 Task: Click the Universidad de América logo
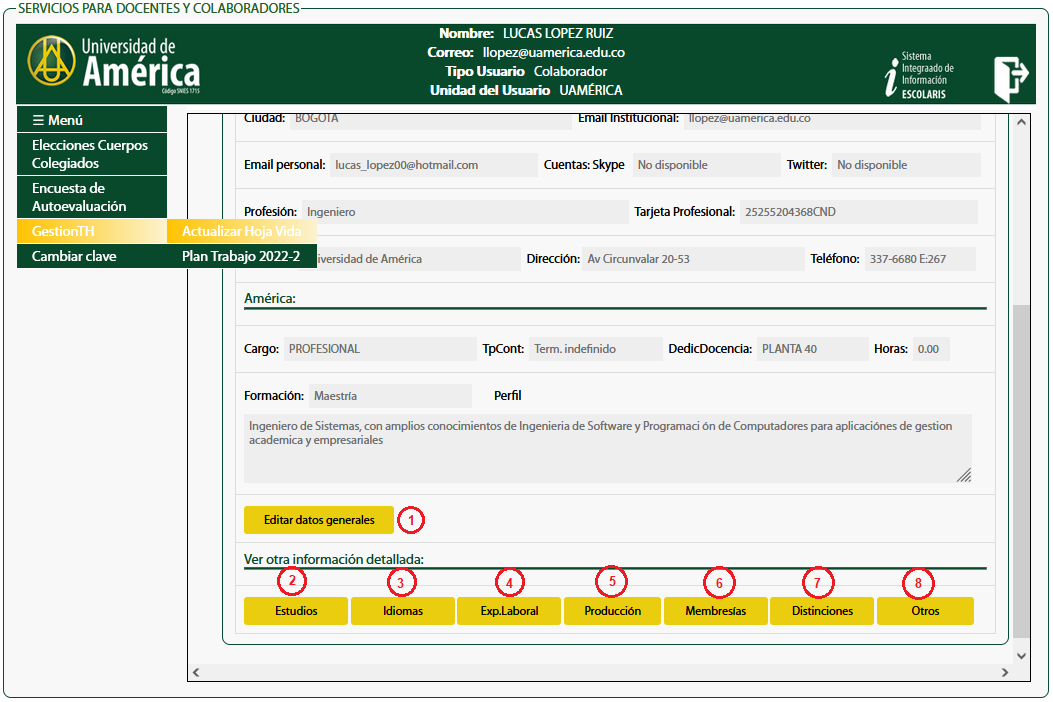coord(114,65)
